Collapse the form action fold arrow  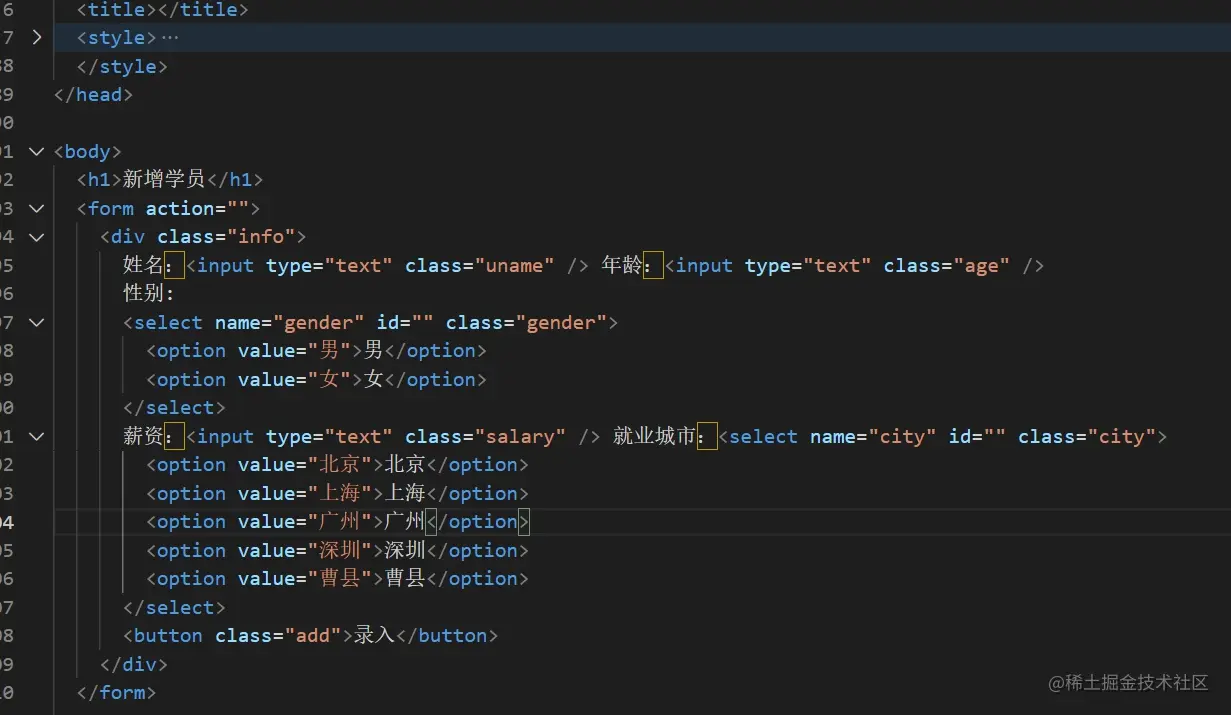(37, 209)
